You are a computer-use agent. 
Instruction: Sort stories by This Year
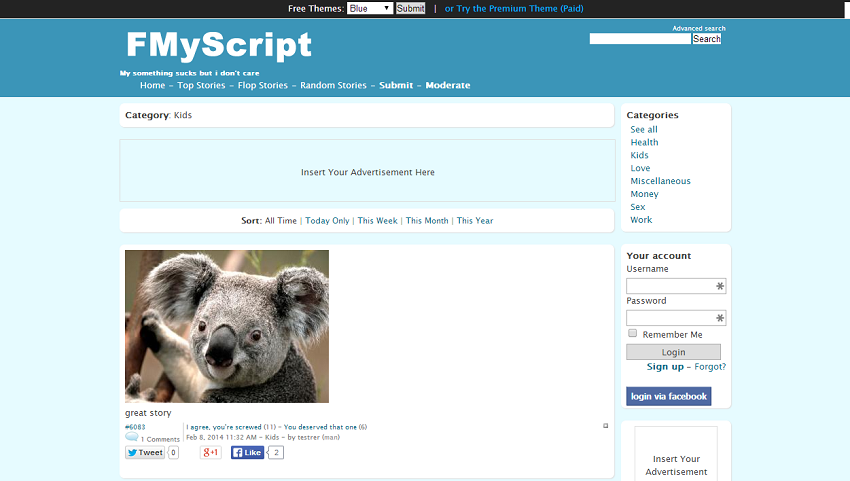(x=475, y=221)
